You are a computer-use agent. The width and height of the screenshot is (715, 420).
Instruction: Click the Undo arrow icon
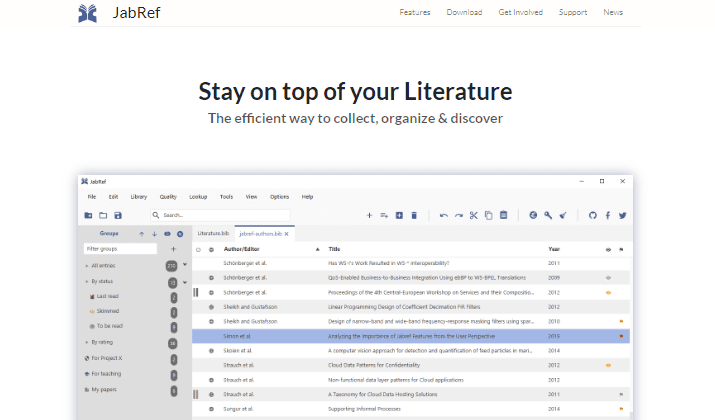pos(444,215)
